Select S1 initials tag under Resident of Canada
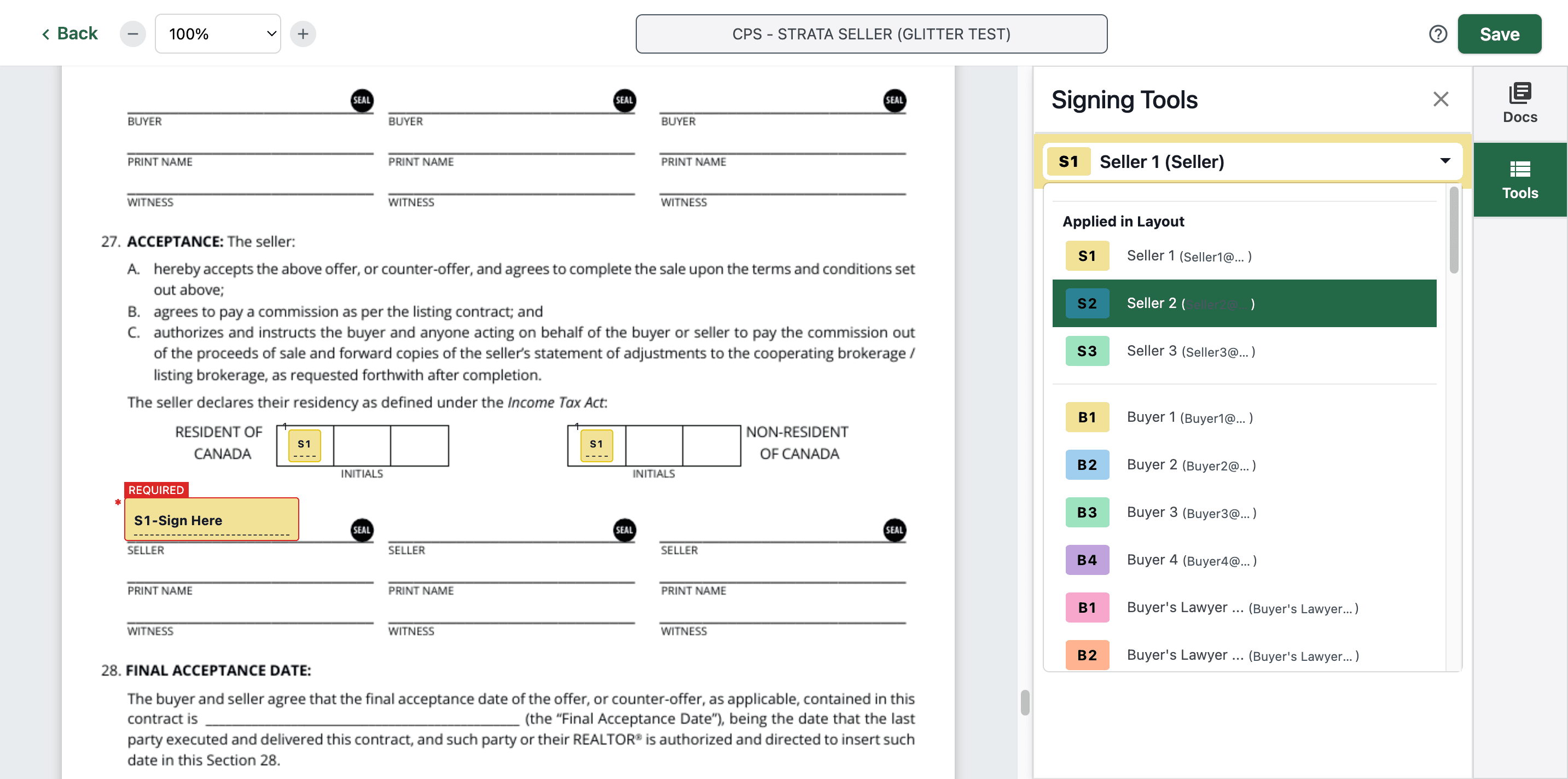Screen dimensions: 1568x779 click(x=304, y=446)
